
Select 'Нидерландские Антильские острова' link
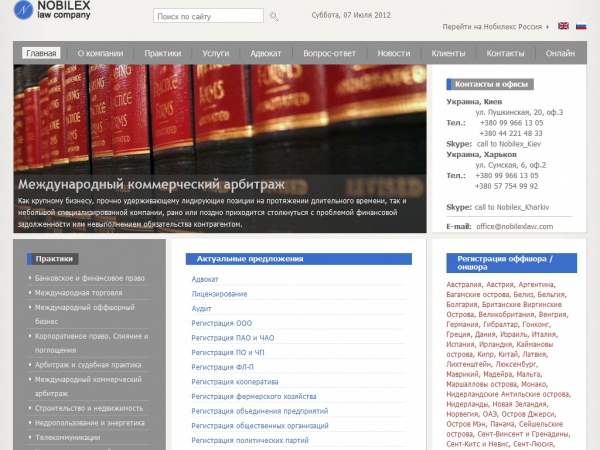click(x=507, y=394)
